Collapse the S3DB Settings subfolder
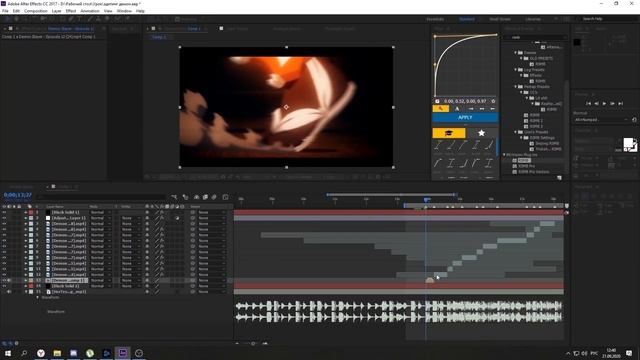The image size is (640, 360). 521,138
